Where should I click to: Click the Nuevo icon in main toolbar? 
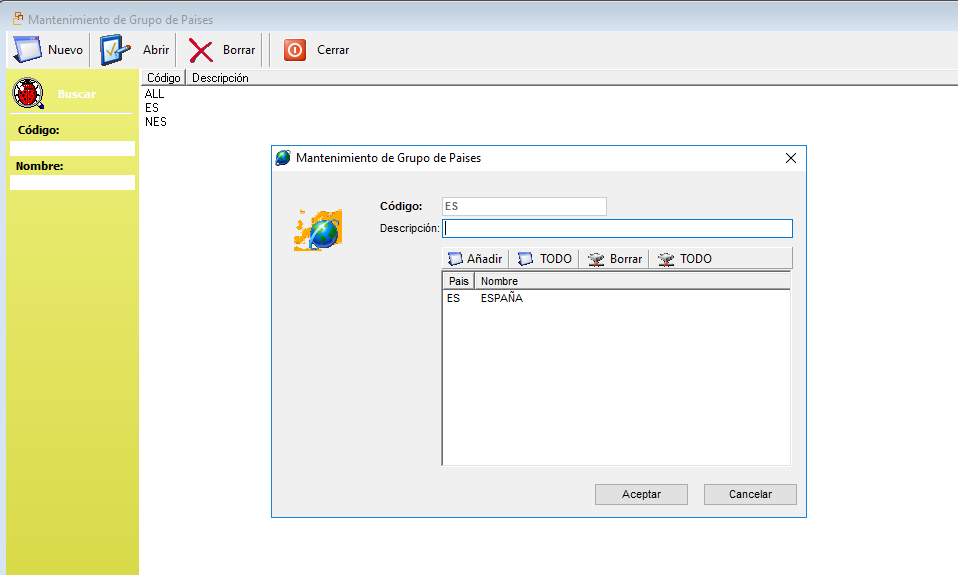tap(27, 50)
